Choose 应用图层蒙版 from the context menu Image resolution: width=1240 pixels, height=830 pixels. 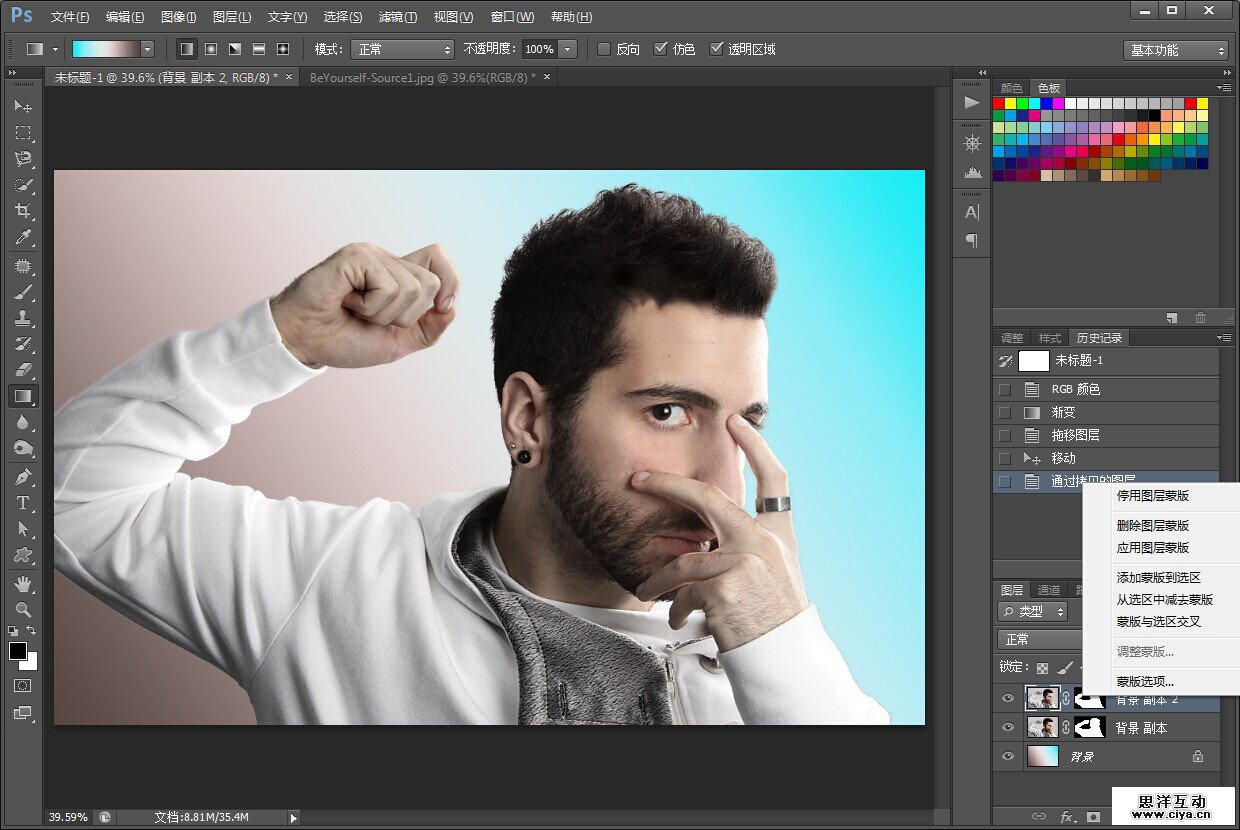coord(1153,548)
